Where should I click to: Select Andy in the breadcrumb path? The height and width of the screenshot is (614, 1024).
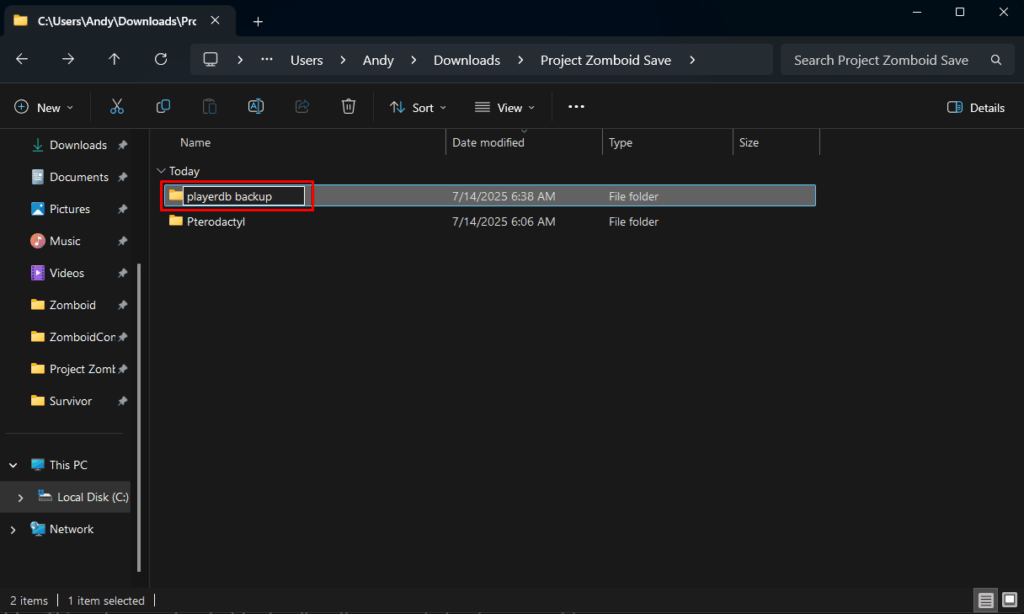coord(378,60)
